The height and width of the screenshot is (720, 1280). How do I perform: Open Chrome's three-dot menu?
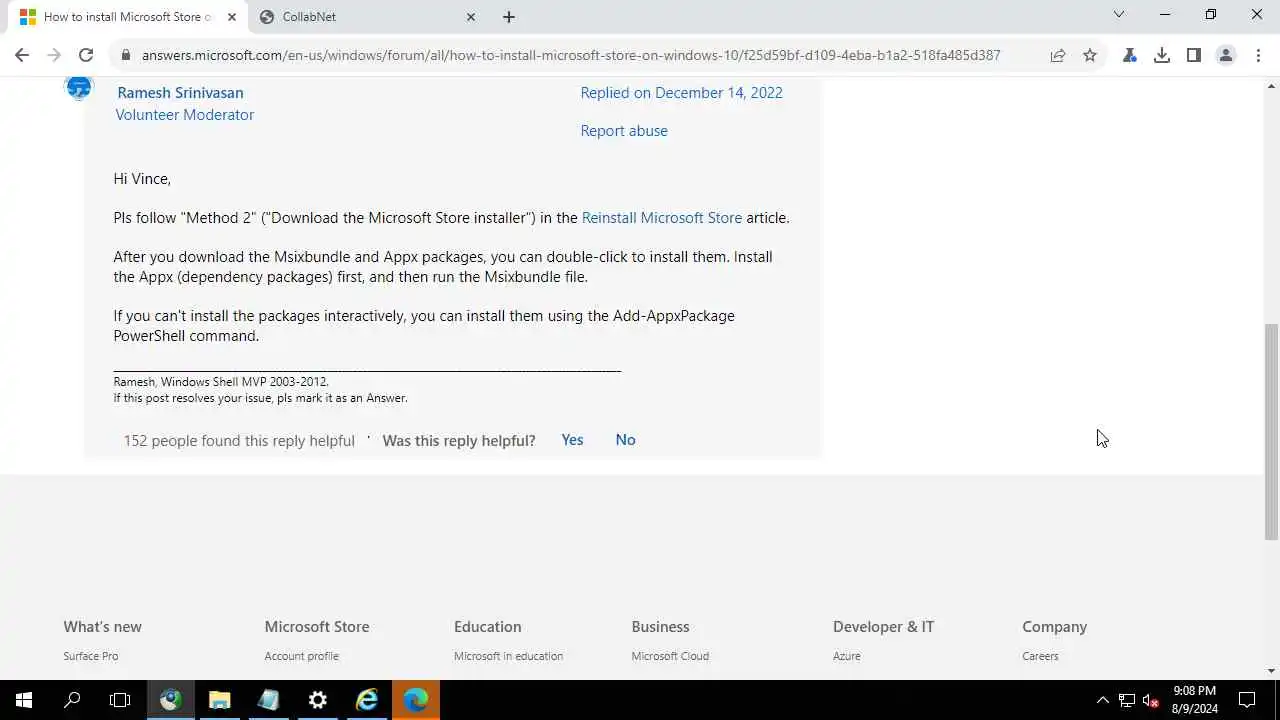1258,55
